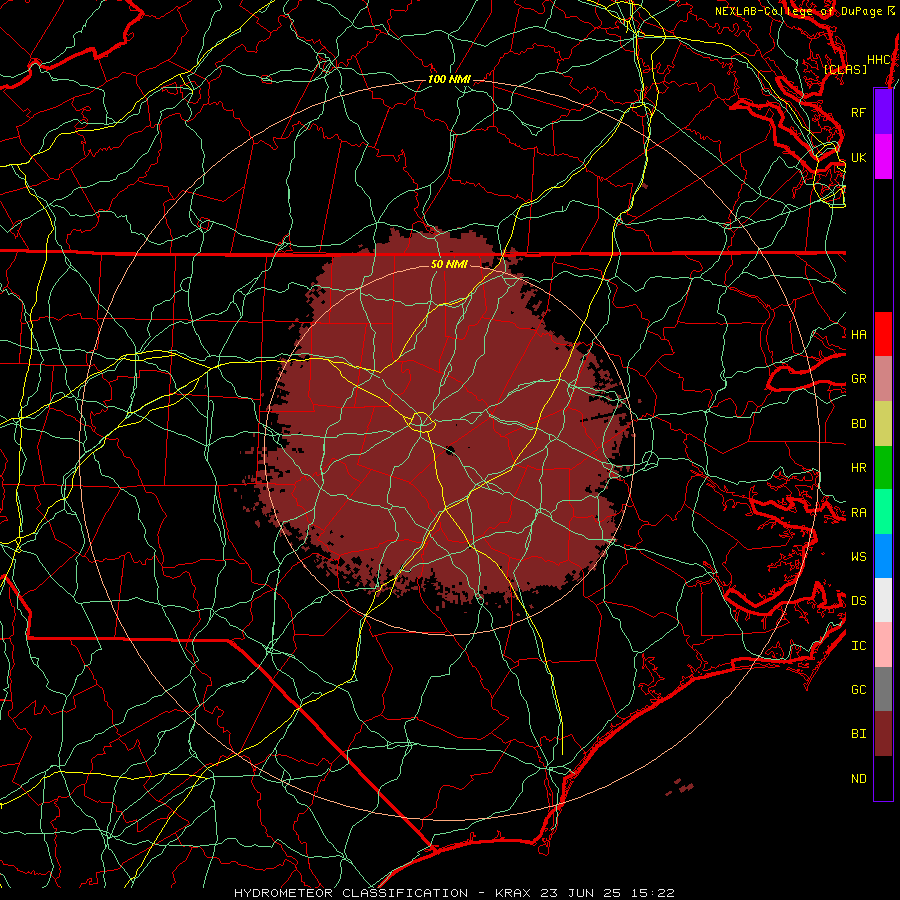
Task: Select the HA legend label
Action: [859, 334]
